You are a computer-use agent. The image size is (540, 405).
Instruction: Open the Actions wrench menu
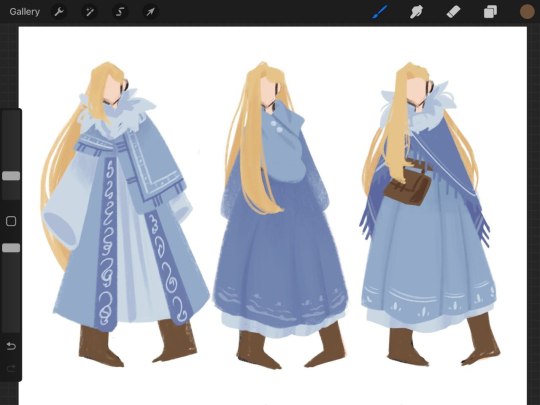[59, 12]
